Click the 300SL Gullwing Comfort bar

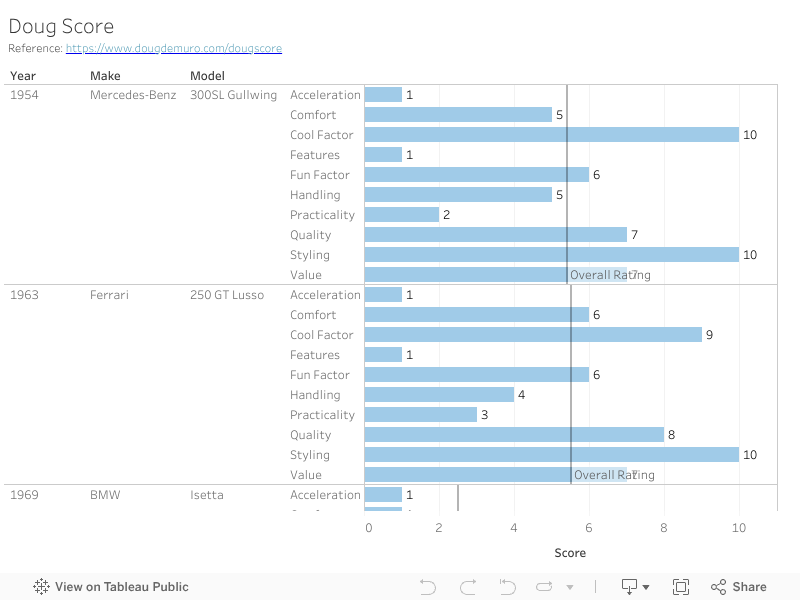458,115
